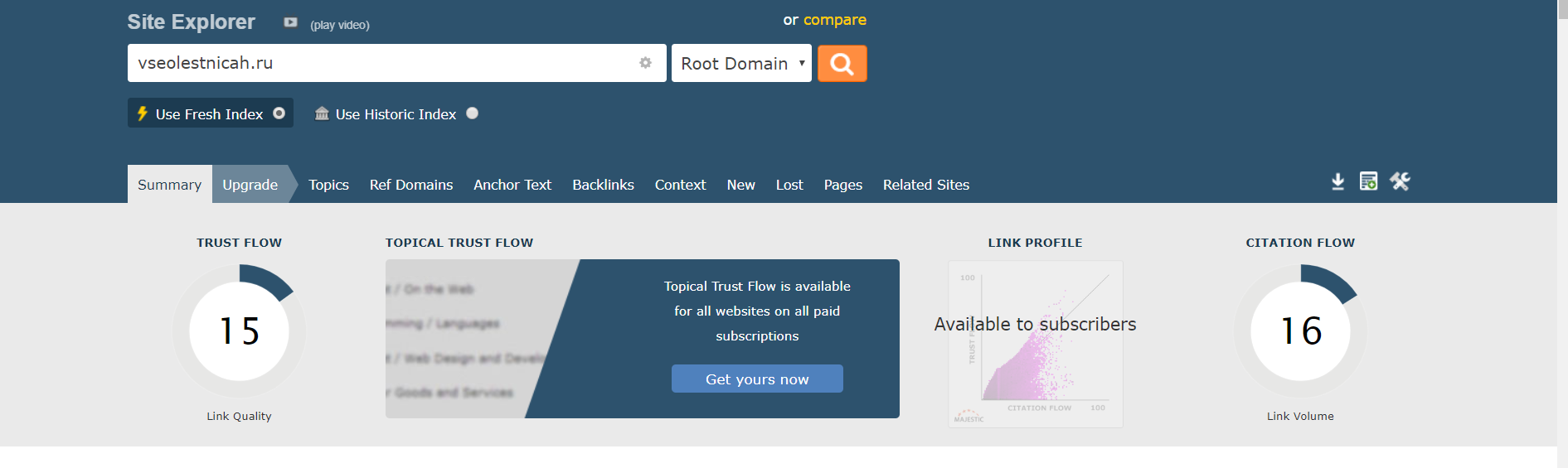1568x468 pixels.
Task: Click the Get yours now button
Action: click(x=757, y=379)
